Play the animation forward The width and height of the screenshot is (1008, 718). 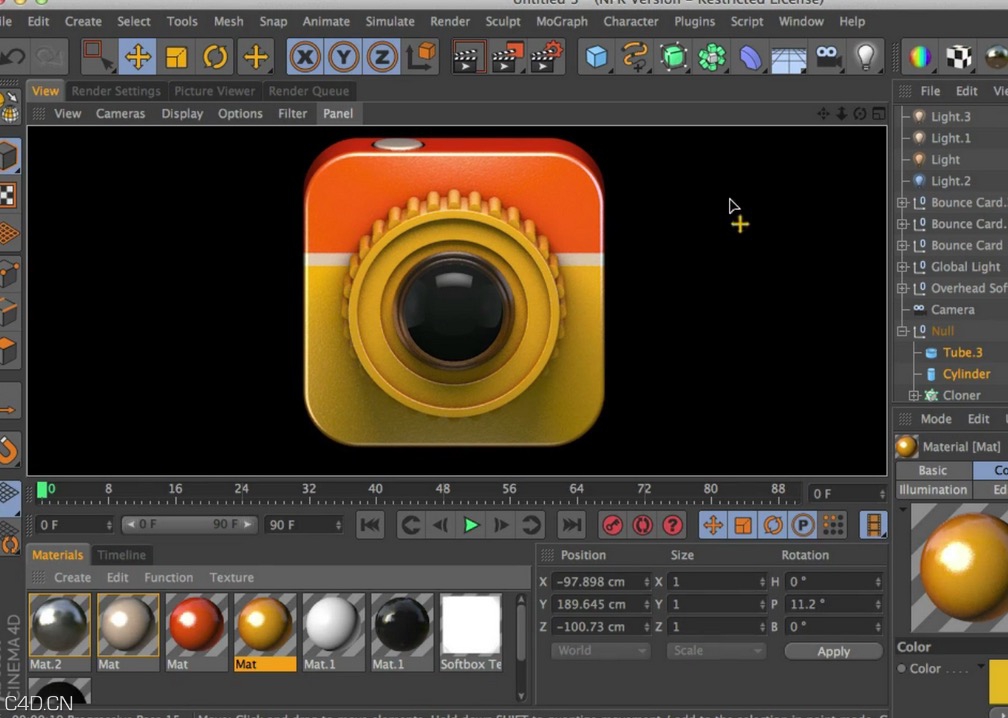pyautogui.click(x=471, y=524)
